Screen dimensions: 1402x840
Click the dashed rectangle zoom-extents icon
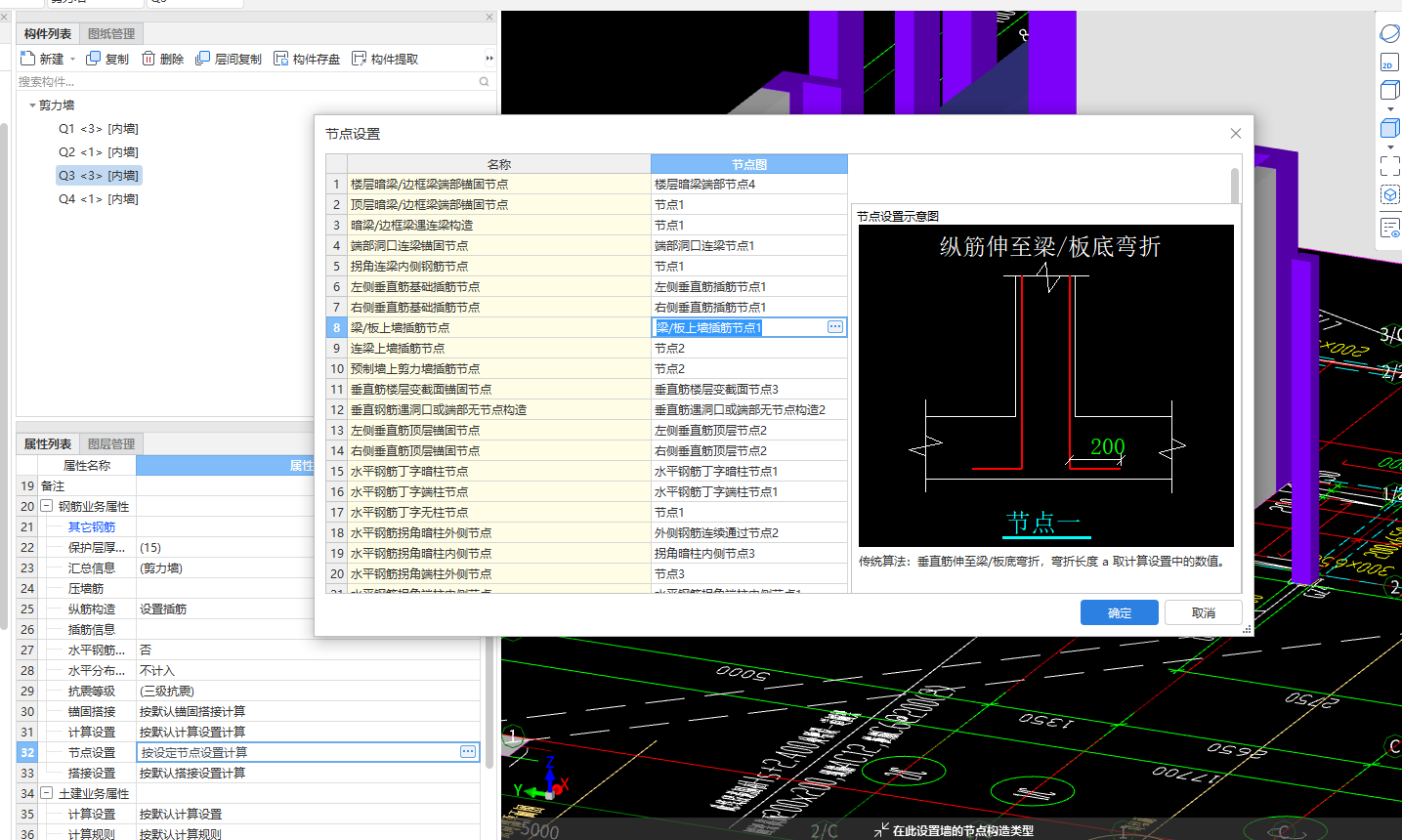click(1389, 165)
